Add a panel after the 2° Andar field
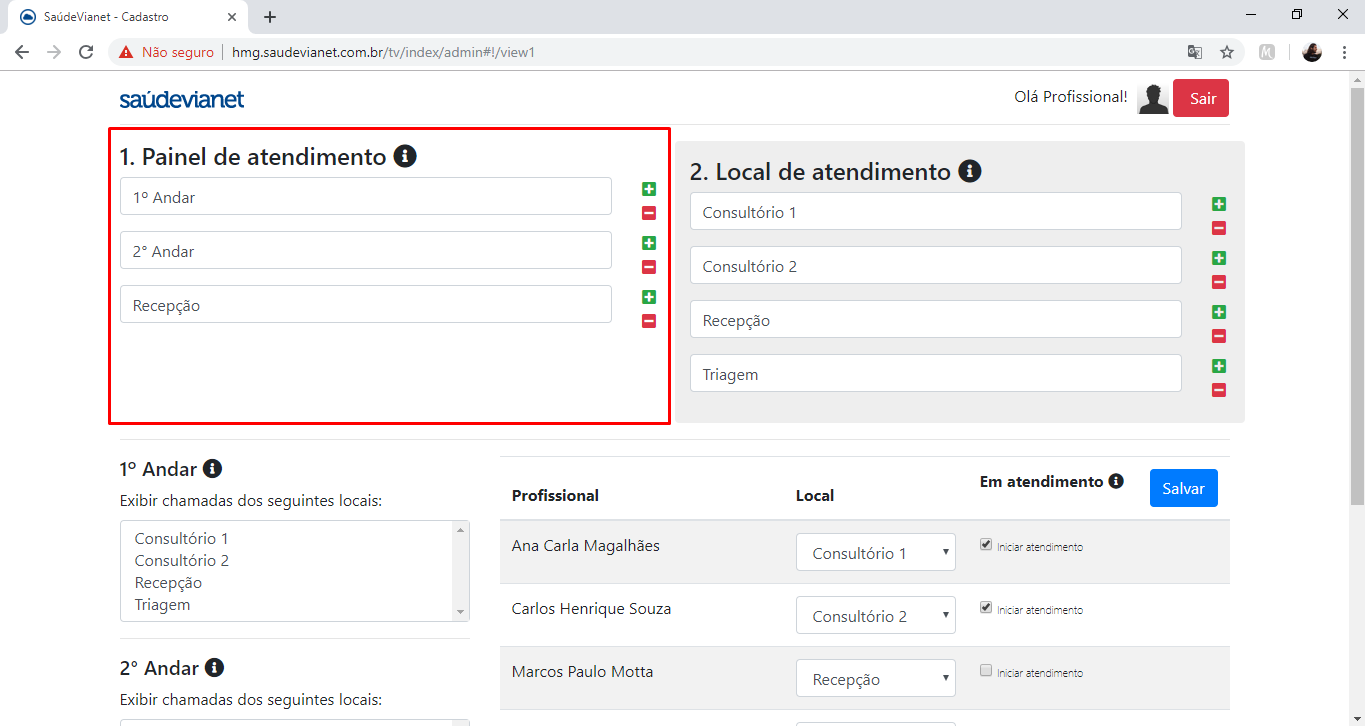This screenshot has height=726, width=1365. [x=649, y=243]
